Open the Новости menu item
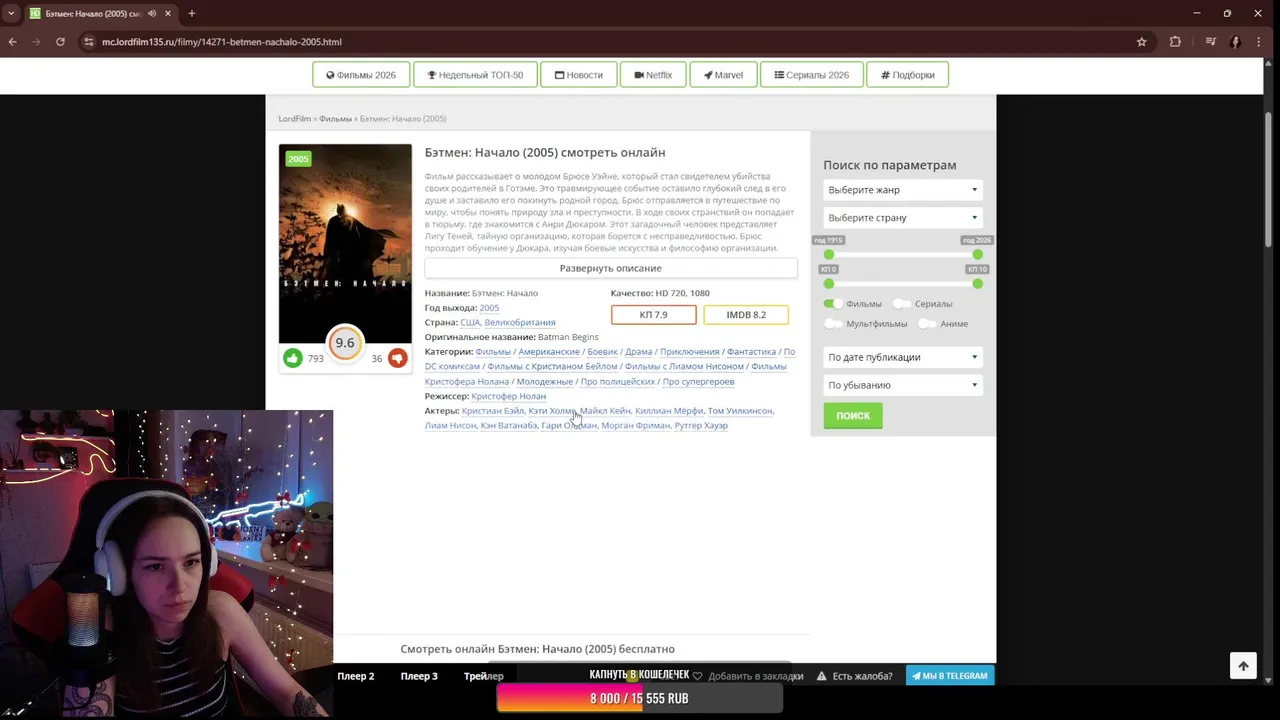 578,75
